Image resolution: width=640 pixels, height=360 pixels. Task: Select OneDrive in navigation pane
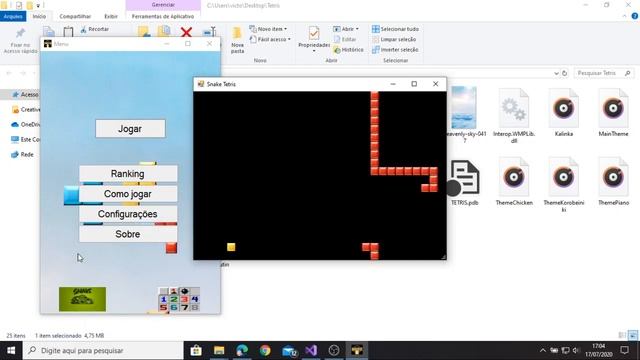[x=26, y=124]
